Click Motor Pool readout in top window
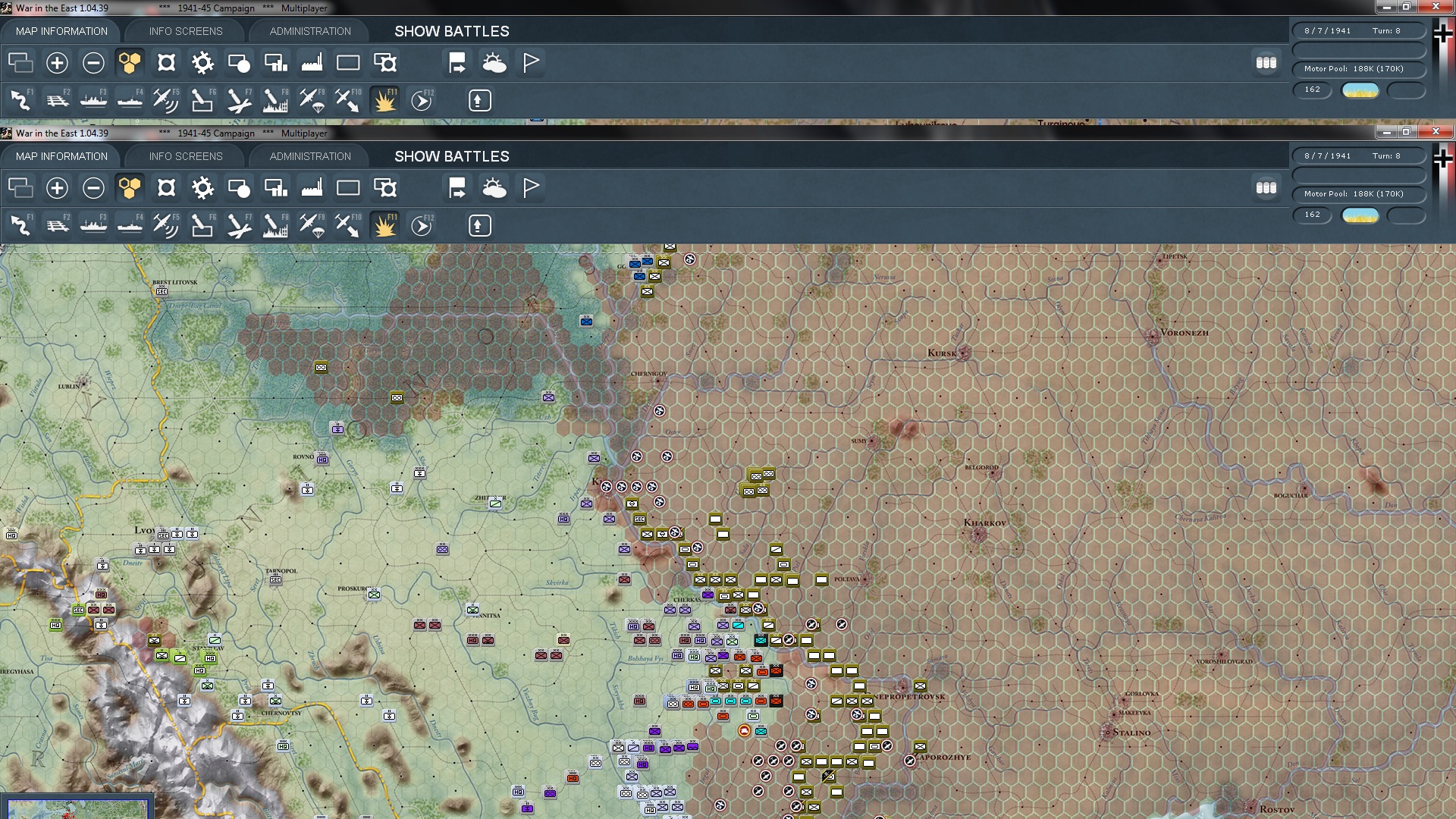The height and width of the screenshot is (819, 1456). (1359, 69)
